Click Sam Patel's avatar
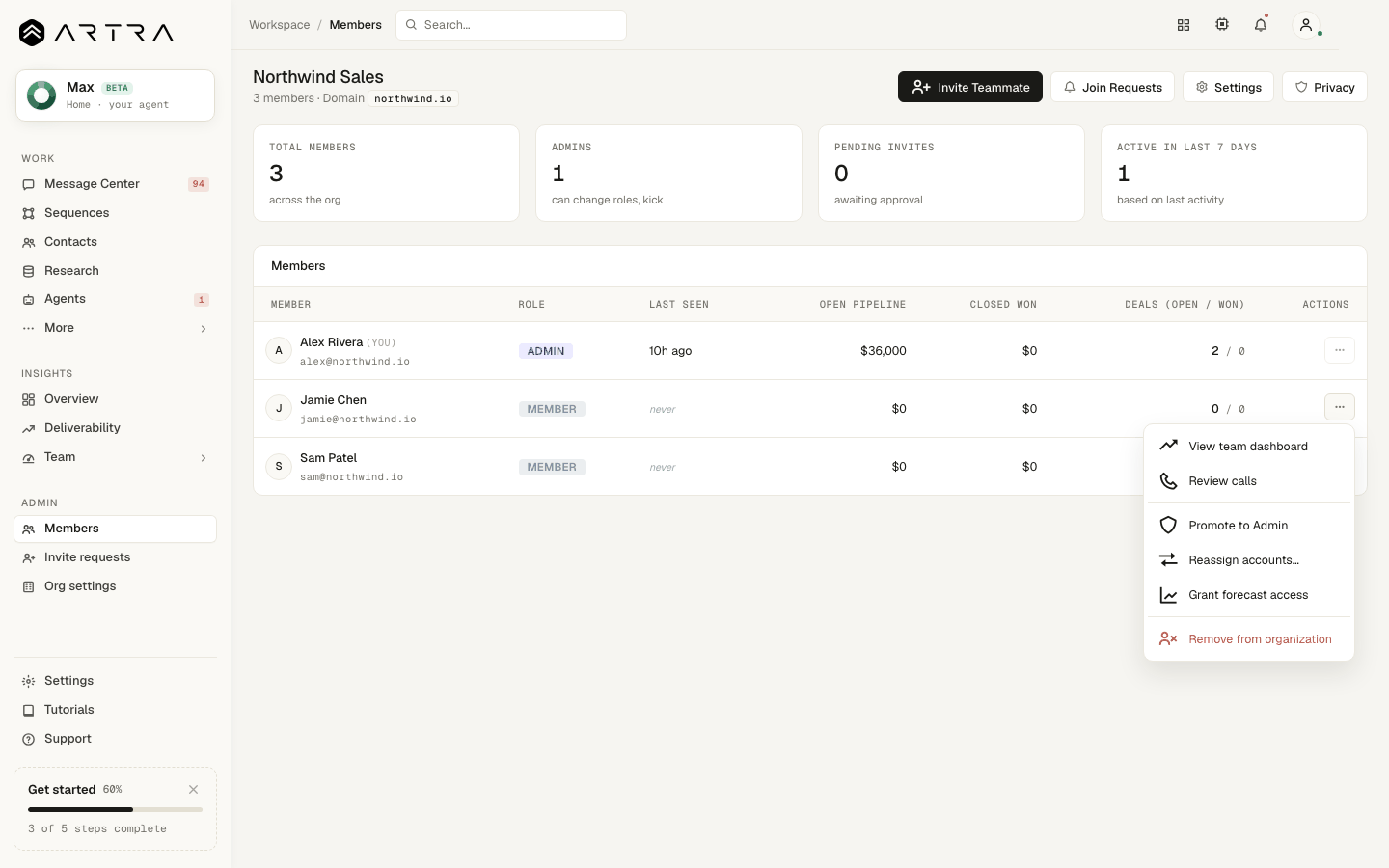 pyautogui.click(x=279, y=467)
